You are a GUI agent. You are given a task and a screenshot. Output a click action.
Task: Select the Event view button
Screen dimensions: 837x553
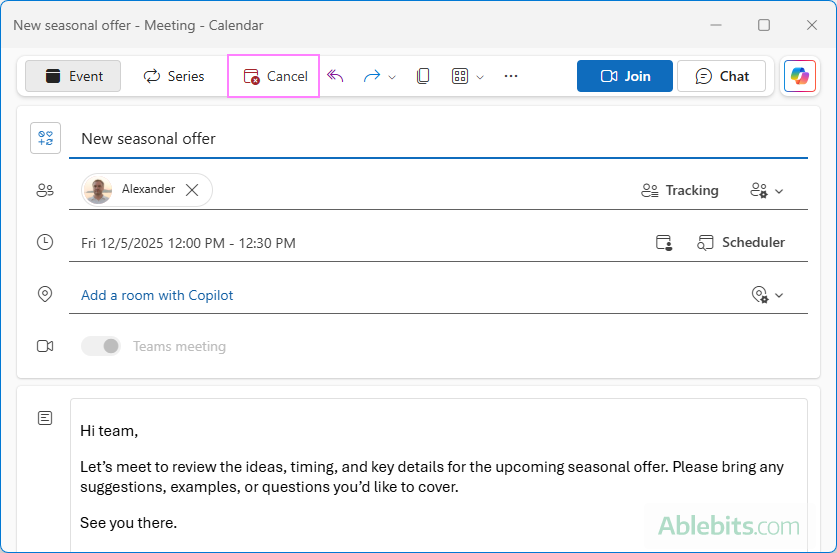pos(73,76)
